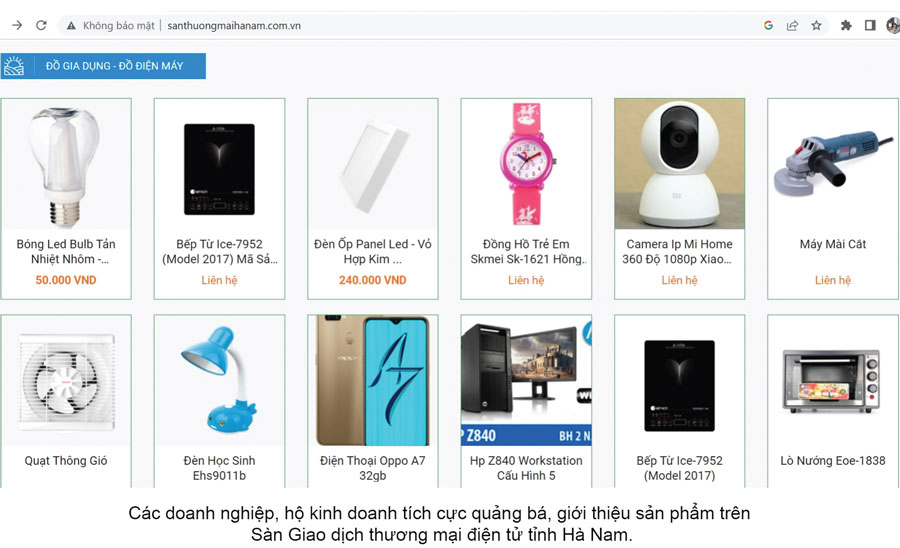Click the share page icon
The height and width of the screenshot is (548, 900).
point(792,25)
